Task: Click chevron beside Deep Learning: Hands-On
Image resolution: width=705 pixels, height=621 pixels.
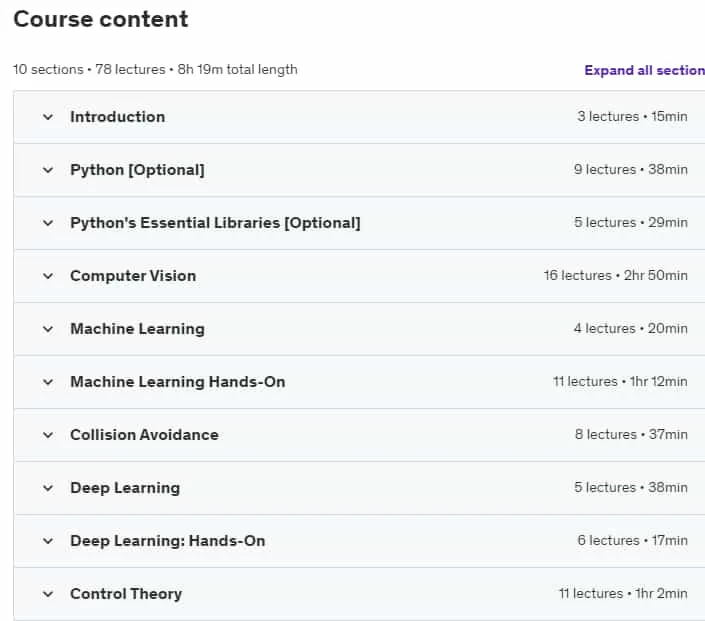Action: pyautogui.click(x=48, y=541)
